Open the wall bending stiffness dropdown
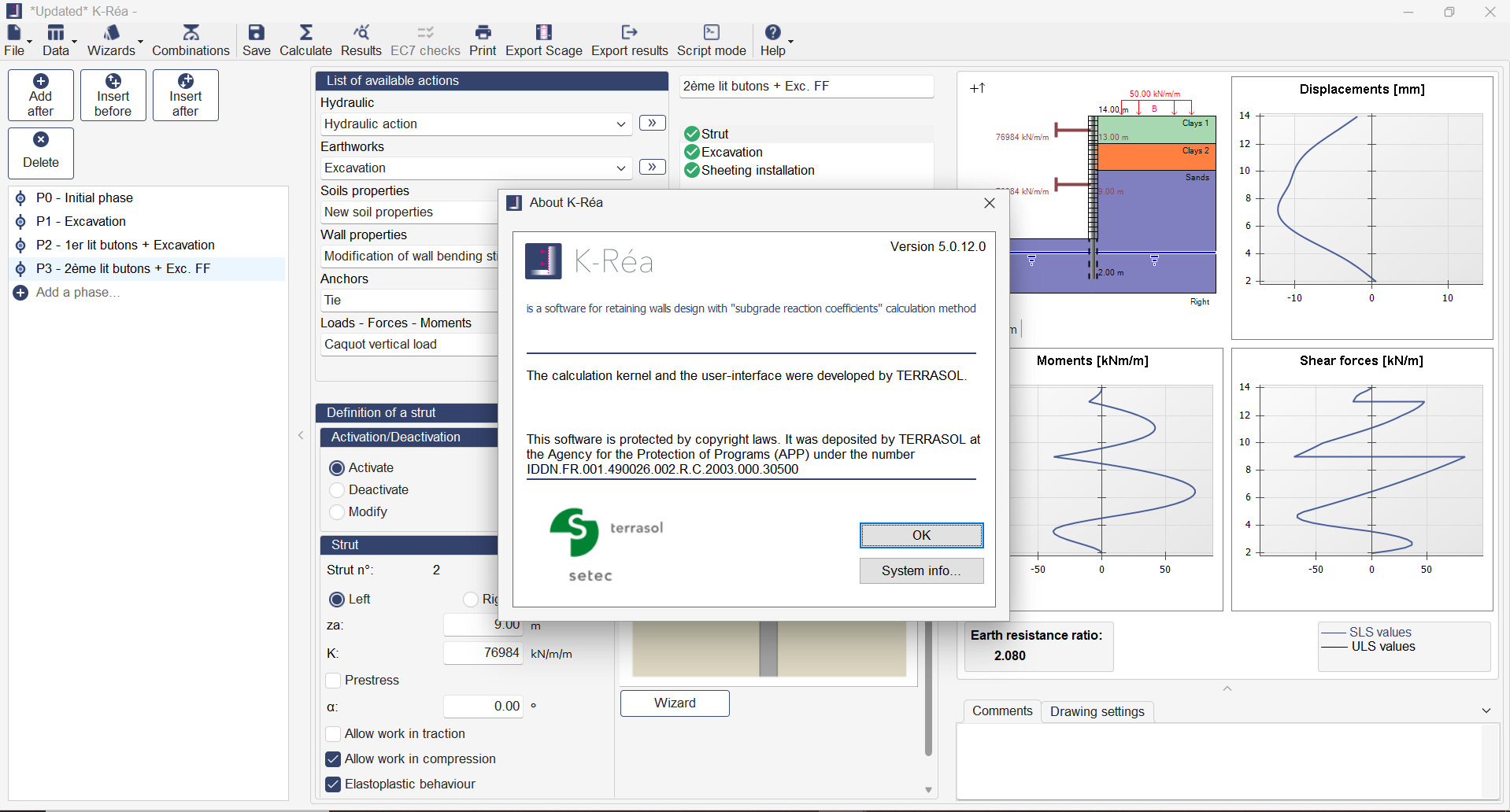The image size is (1510, 812). pyautogui.click(x=409, y=257)
